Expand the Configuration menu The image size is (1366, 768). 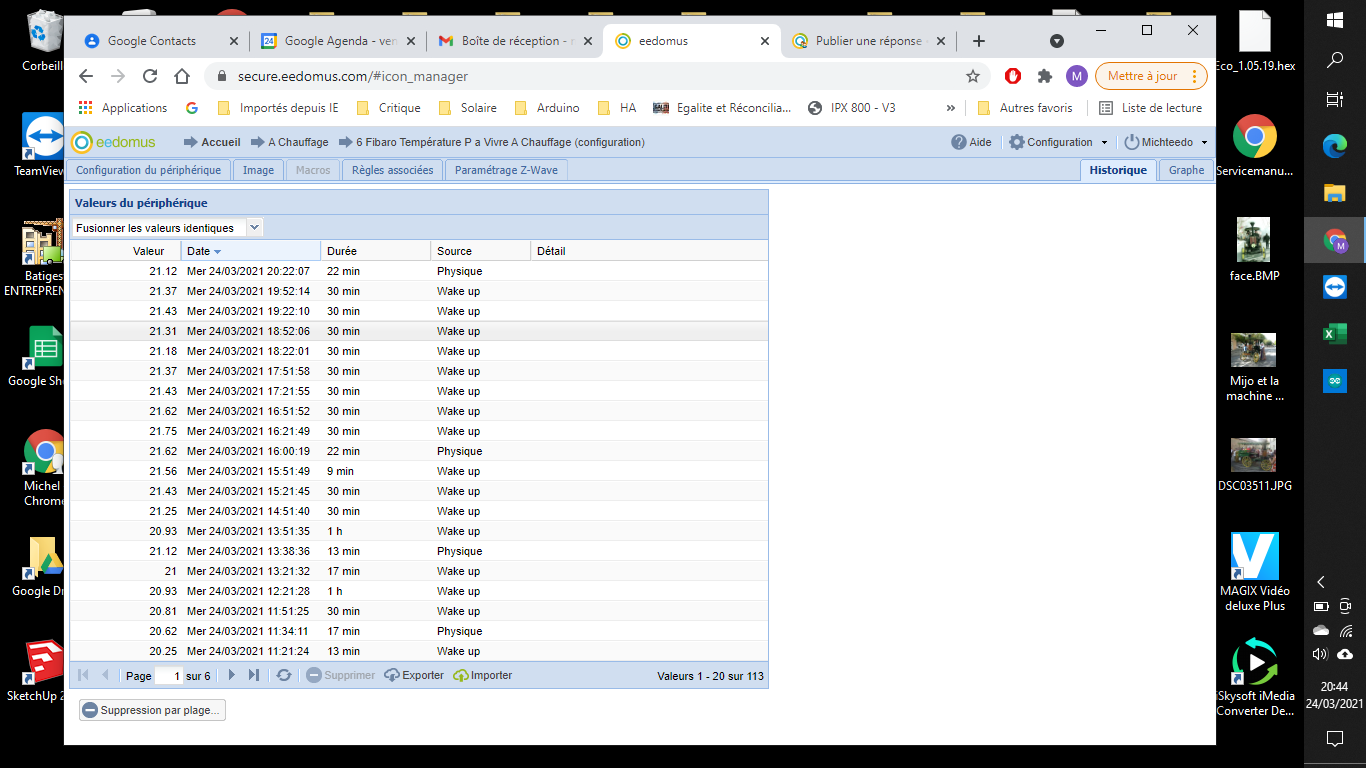pos(1059,142)
